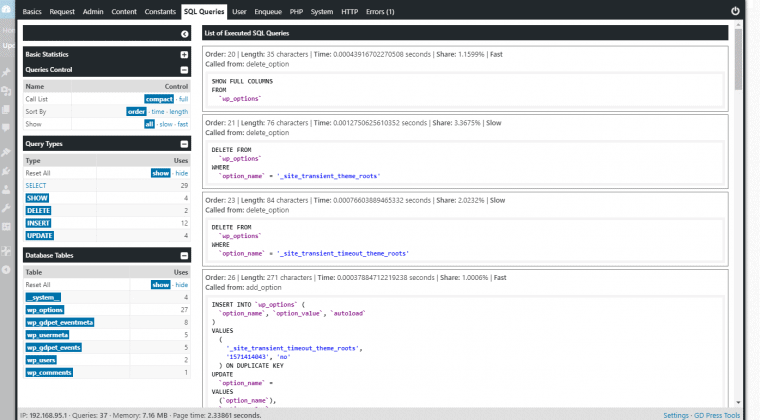Click the WordPress Media sidebar icon
The image size is (760, 420).
(6, 91)
